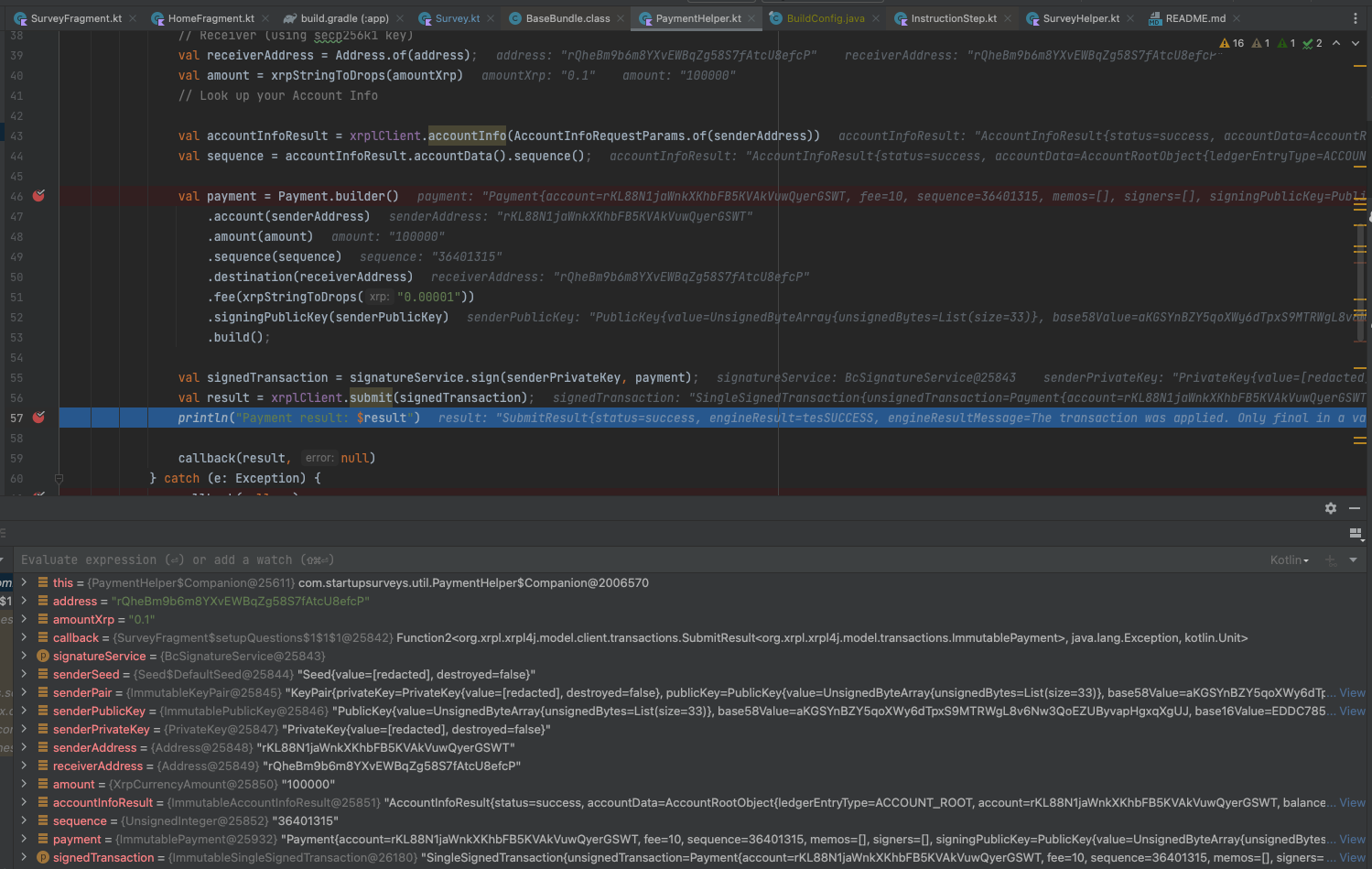
Task: Click the restore layout icon in debugger
Action: 1356,533
